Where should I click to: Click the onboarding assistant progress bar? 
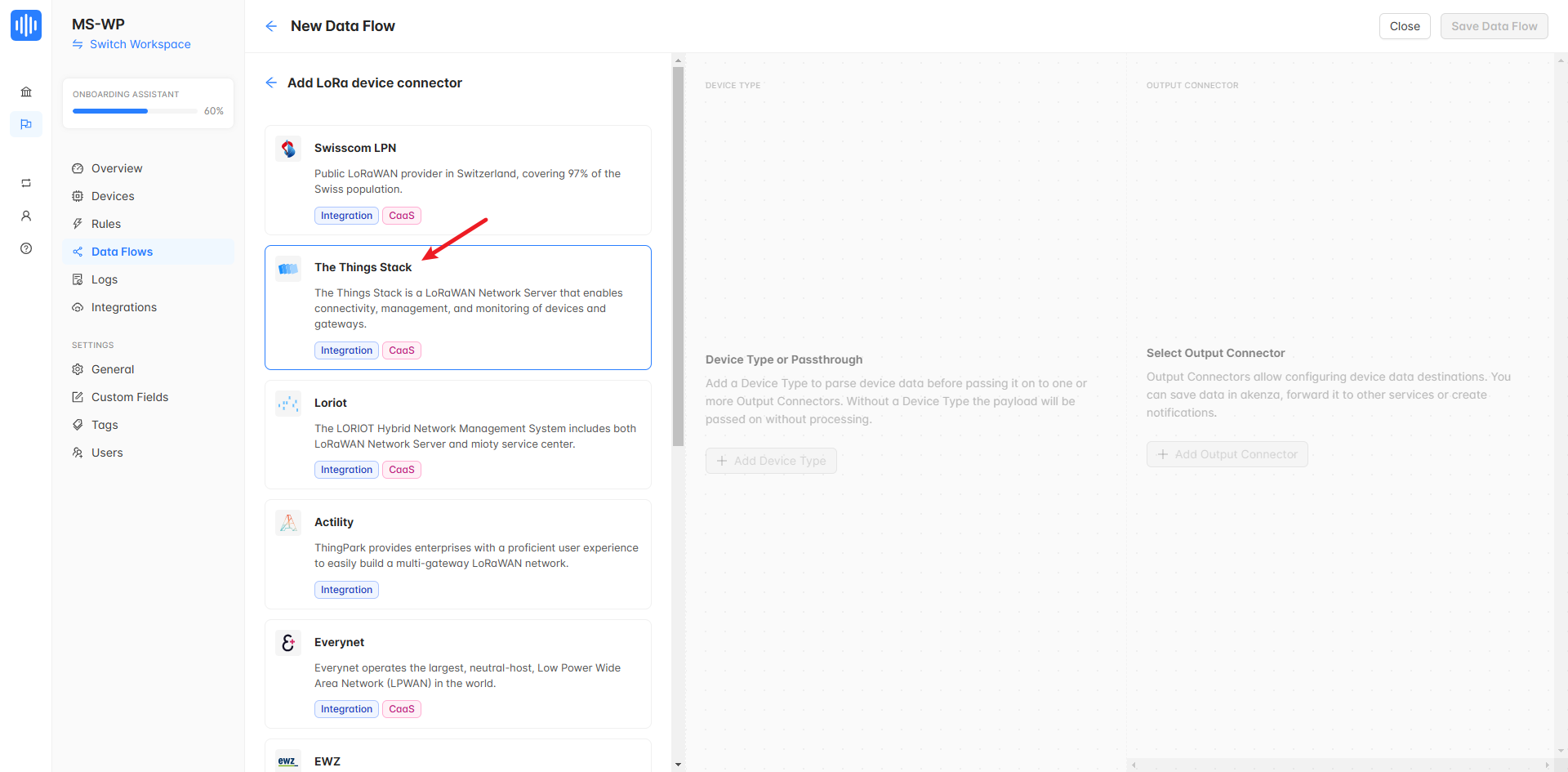(x=135, y=111)
